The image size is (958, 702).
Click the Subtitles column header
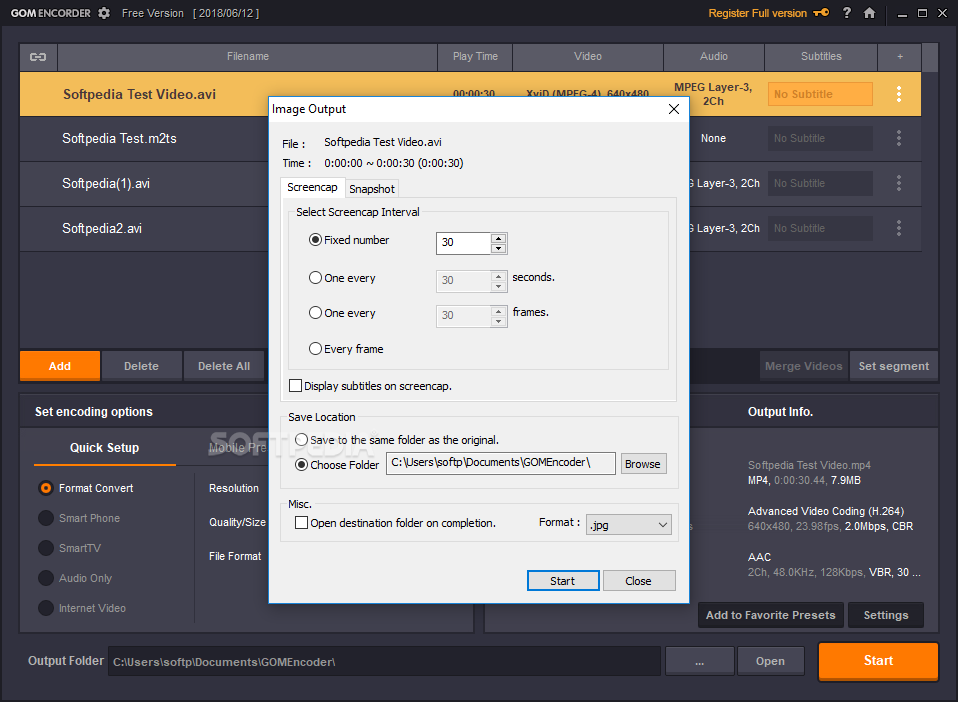pos(821,57)
